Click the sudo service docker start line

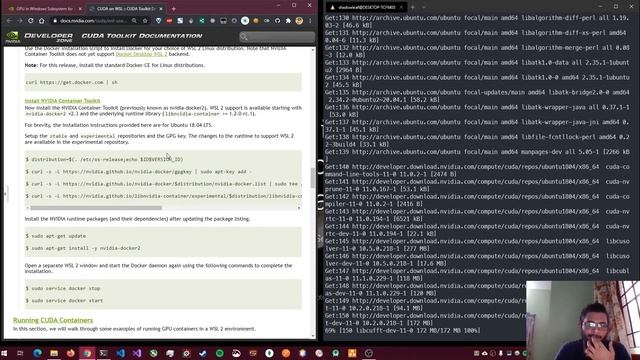click(x=64, y=301)
